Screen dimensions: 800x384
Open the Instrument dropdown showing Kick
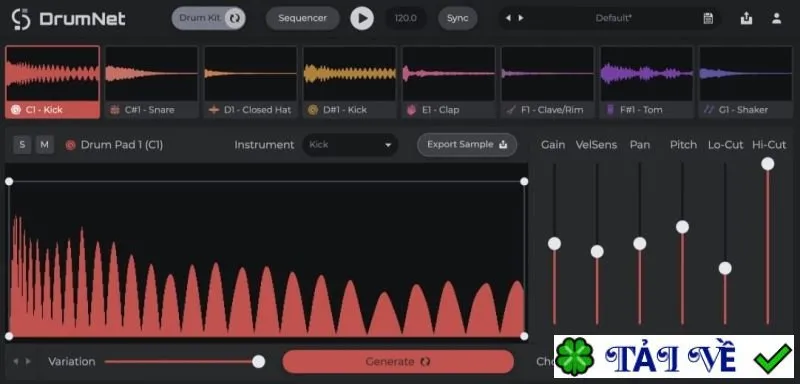click(x=350, y=145)
